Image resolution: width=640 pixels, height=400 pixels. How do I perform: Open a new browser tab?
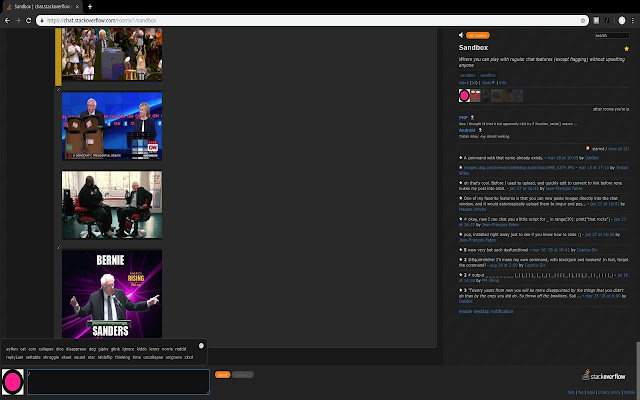pos(90,7)
